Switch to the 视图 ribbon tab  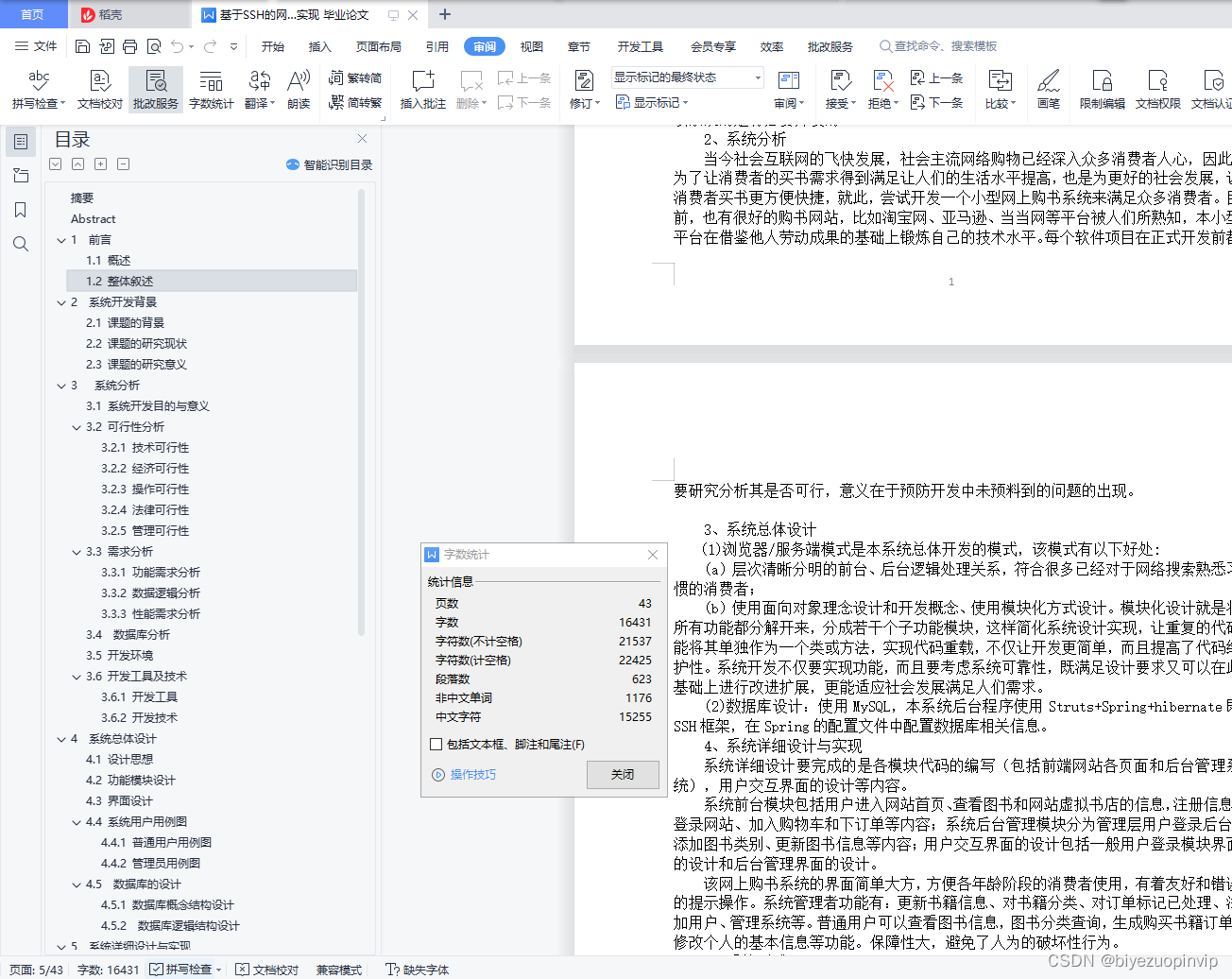532,46
